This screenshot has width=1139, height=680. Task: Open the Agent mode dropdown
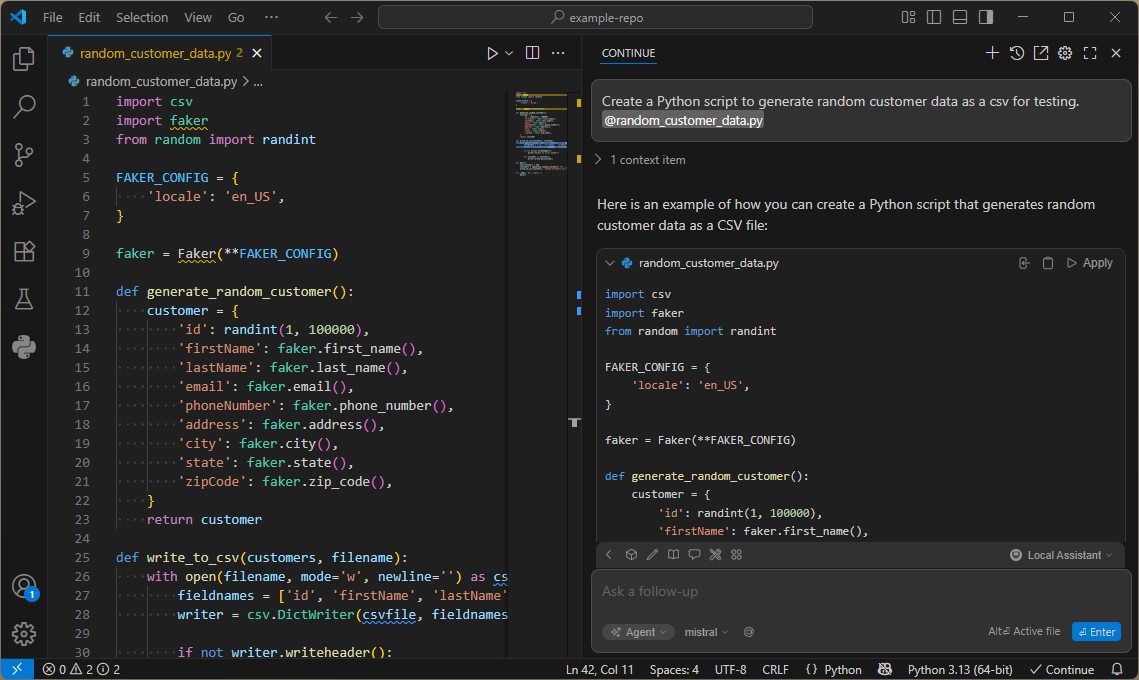[639, 632]
